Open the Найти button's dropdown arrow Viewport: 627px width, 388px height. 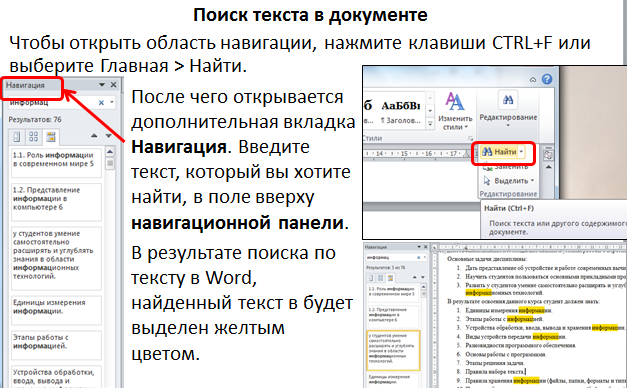pos(521,152)
